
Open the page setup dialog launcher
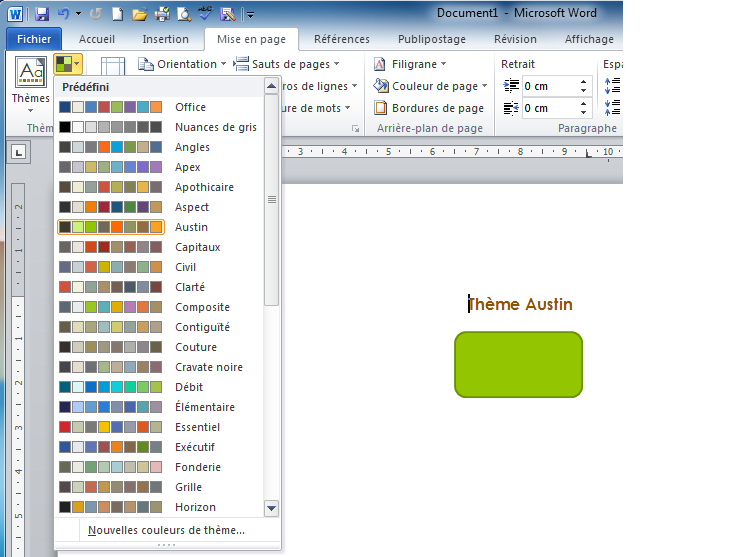tap(356, 129)
